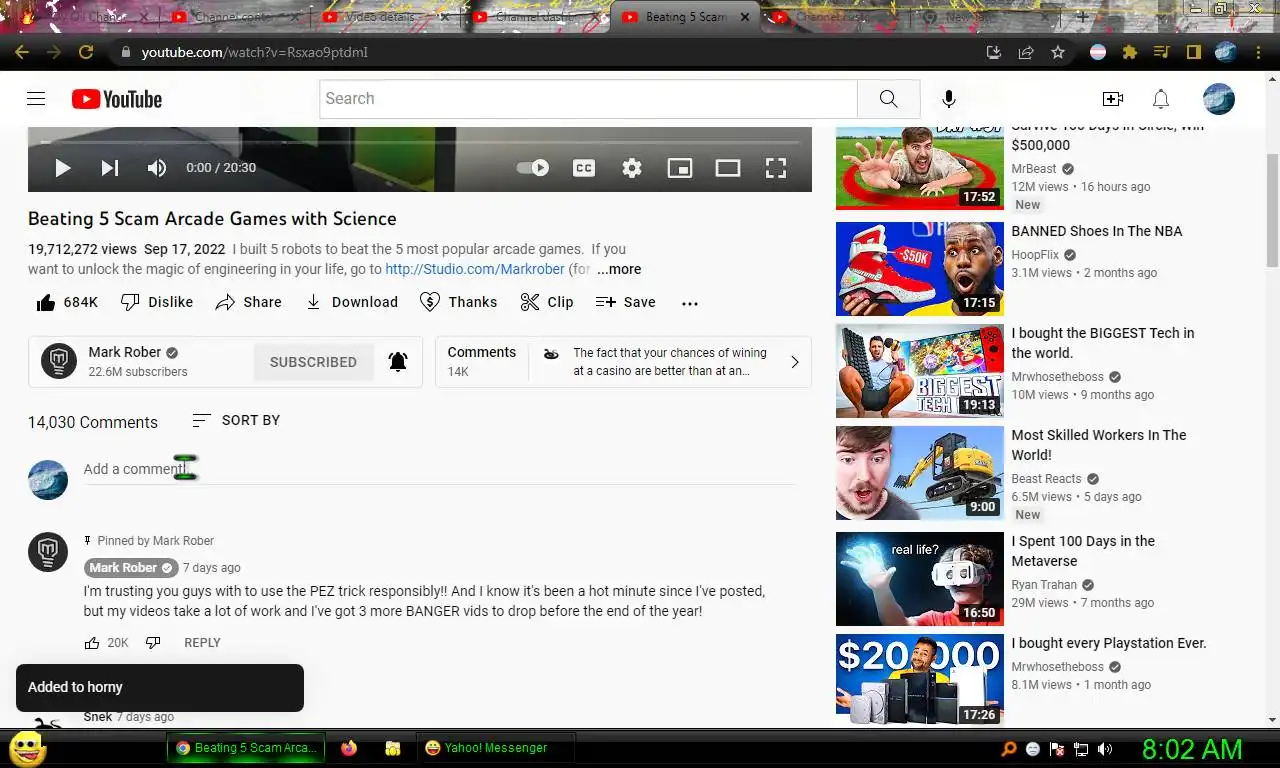Open I bought every Playstation Ever

click(1108, 643)
